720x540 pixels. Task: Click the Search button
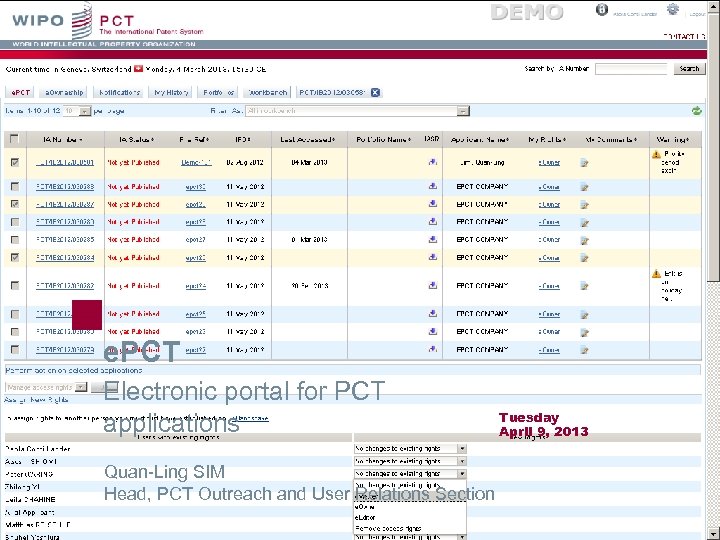pos(689,69)
